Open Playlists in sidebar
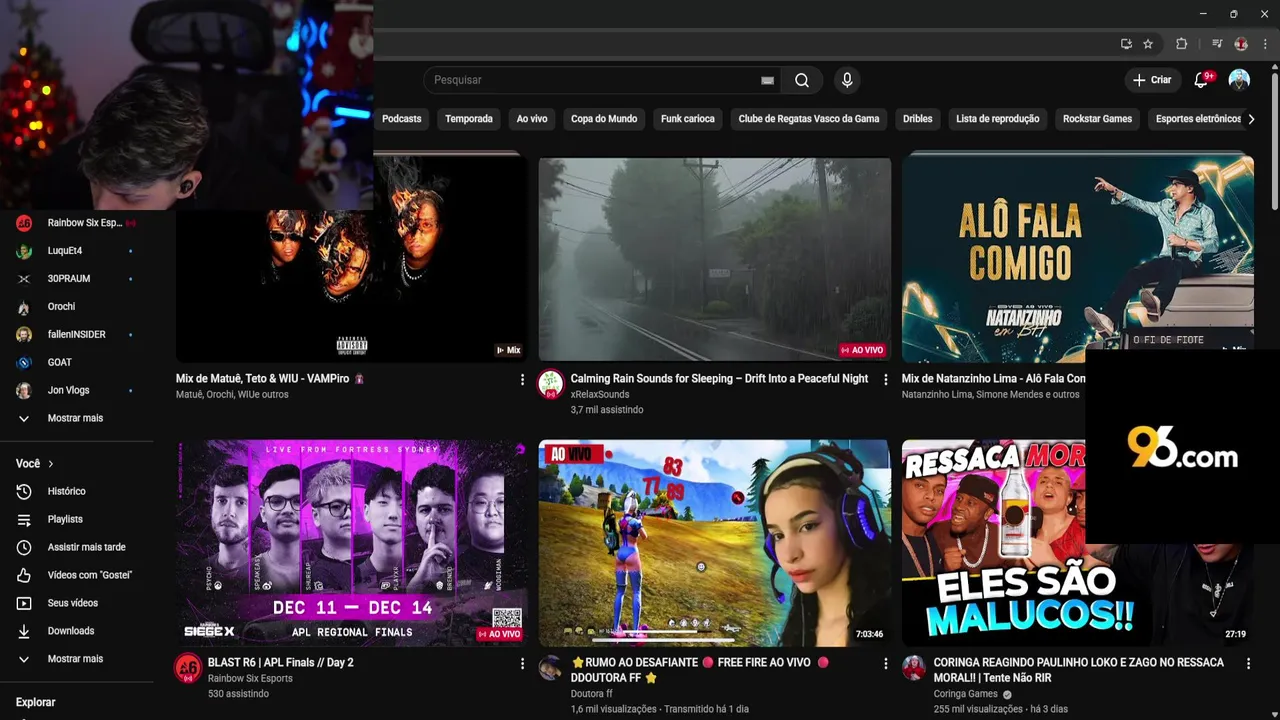The width and height of the screenshot is (1280, 720). [77, 519]
